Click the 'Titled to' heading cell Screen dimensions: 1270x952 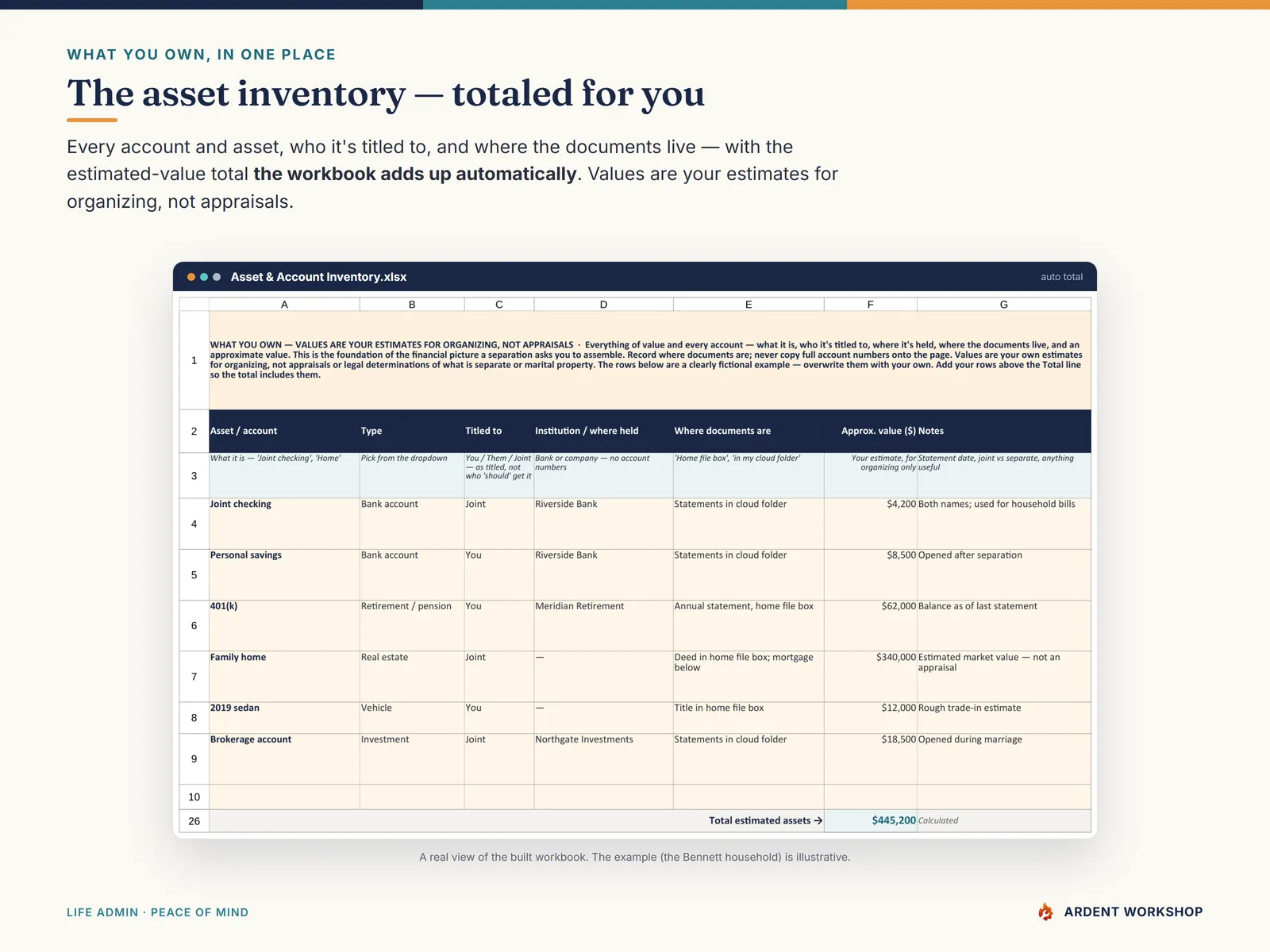tap(499, 432)
